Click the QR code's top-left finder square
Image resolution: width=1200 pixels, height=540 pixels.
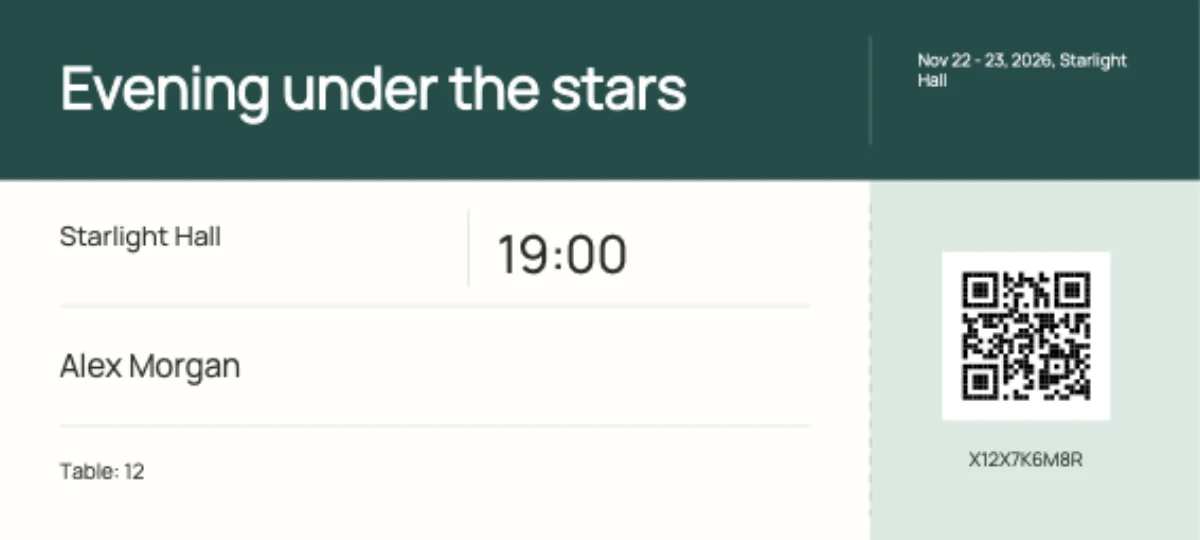coord(979,289)
